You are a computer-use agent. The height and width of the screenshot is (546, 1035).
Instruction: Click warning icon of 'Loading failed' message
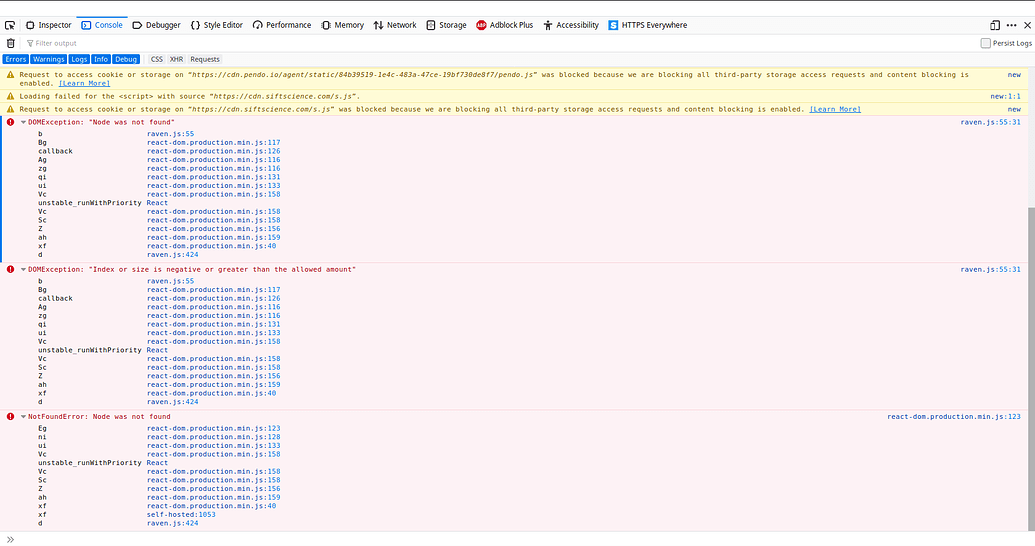(x=11, y=96)
